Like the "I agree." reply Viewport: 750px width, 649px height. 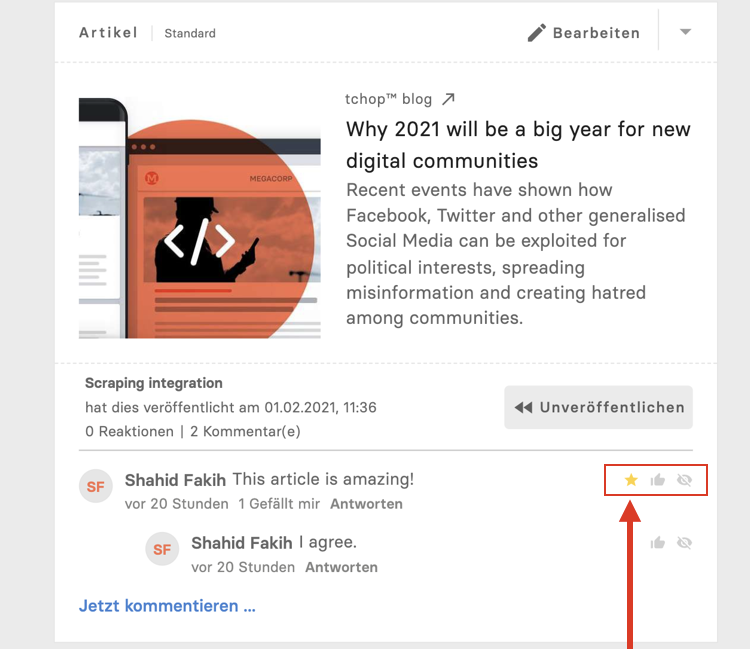click(x=658, y=543)
